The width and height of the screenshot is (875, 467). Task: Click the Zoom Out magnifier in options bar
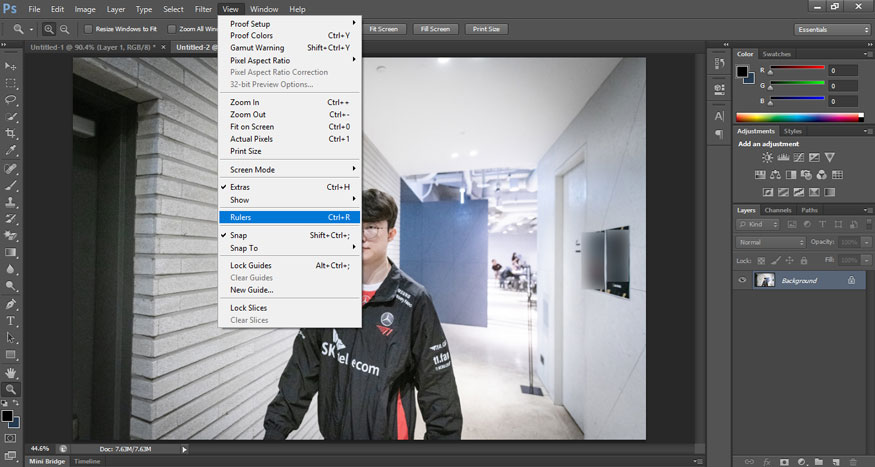[x=65, y=29]
